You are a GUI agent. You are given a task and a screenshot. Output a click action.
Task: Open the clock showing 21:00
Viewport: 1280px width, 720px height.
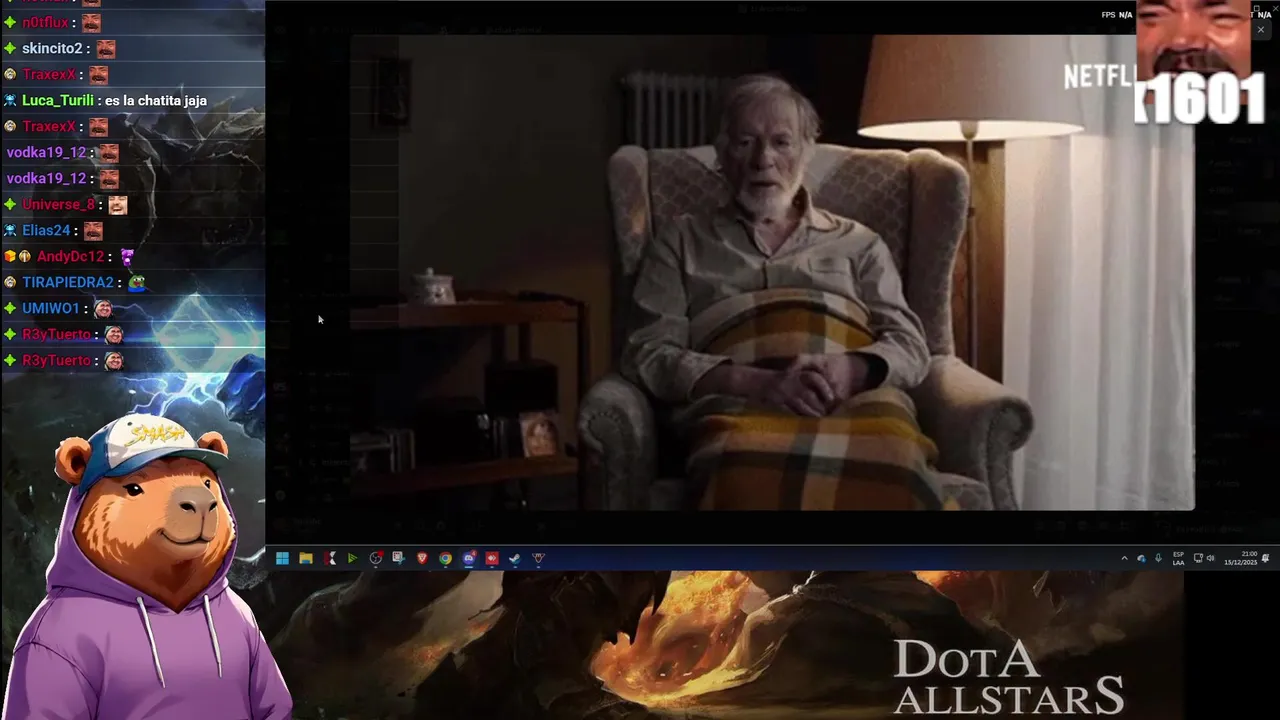[x=1241, y=558]
